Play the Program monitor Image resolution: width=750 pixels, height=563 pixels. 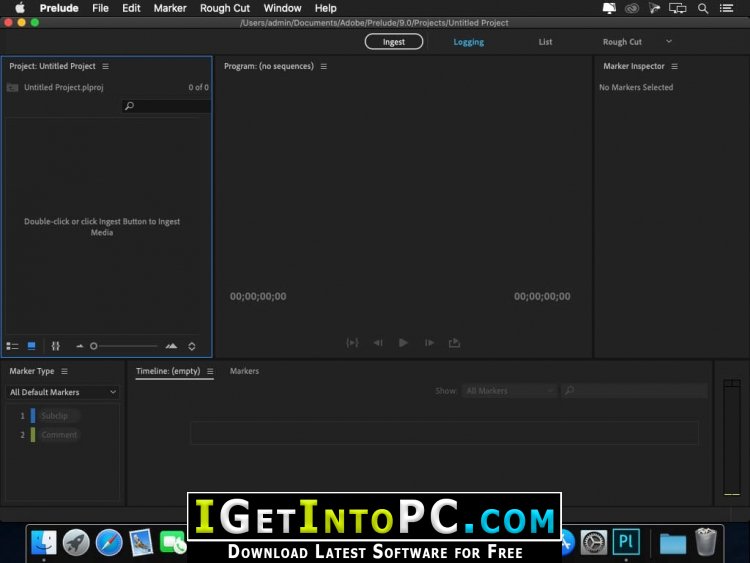[x=403, y=343]
